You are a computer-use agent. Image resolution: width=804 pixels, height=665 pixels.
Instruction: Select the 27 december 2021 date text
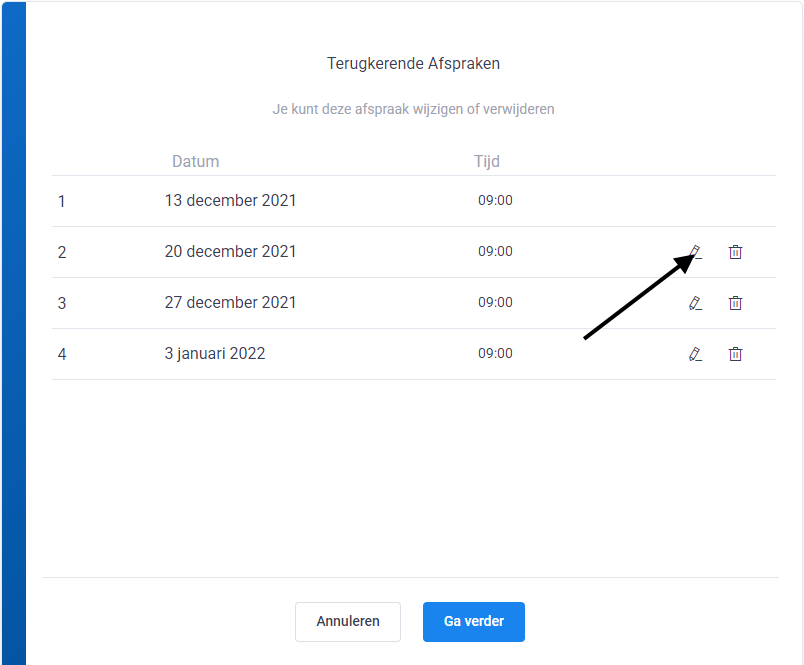click(230, 303)
